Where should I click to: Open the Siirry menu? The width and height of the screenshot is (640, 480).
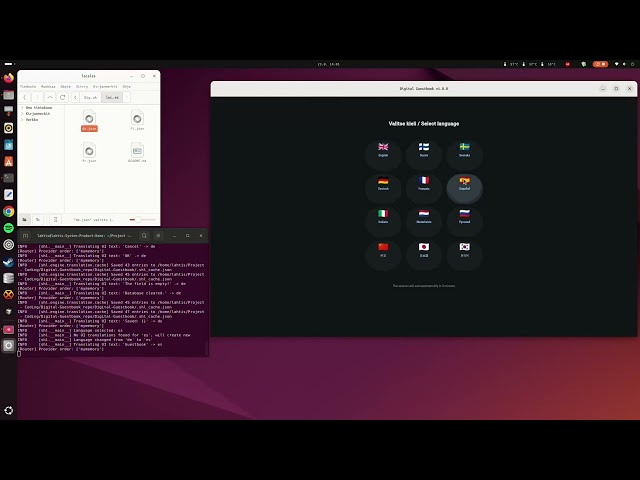pyautogui.click(x=82, y=87)
